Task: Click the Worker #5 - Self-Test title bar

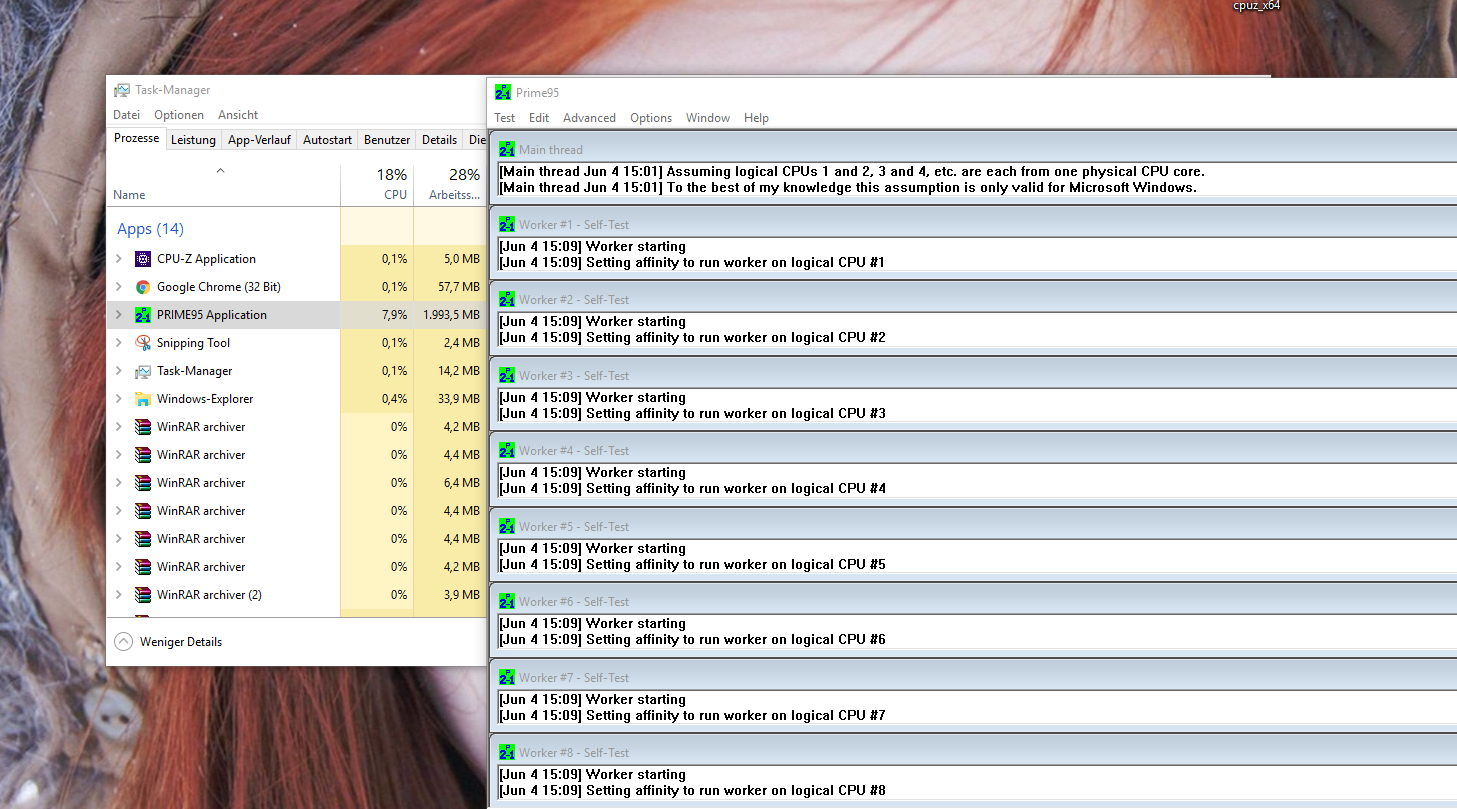Action: pyautogui.click(x=975, y=526)
